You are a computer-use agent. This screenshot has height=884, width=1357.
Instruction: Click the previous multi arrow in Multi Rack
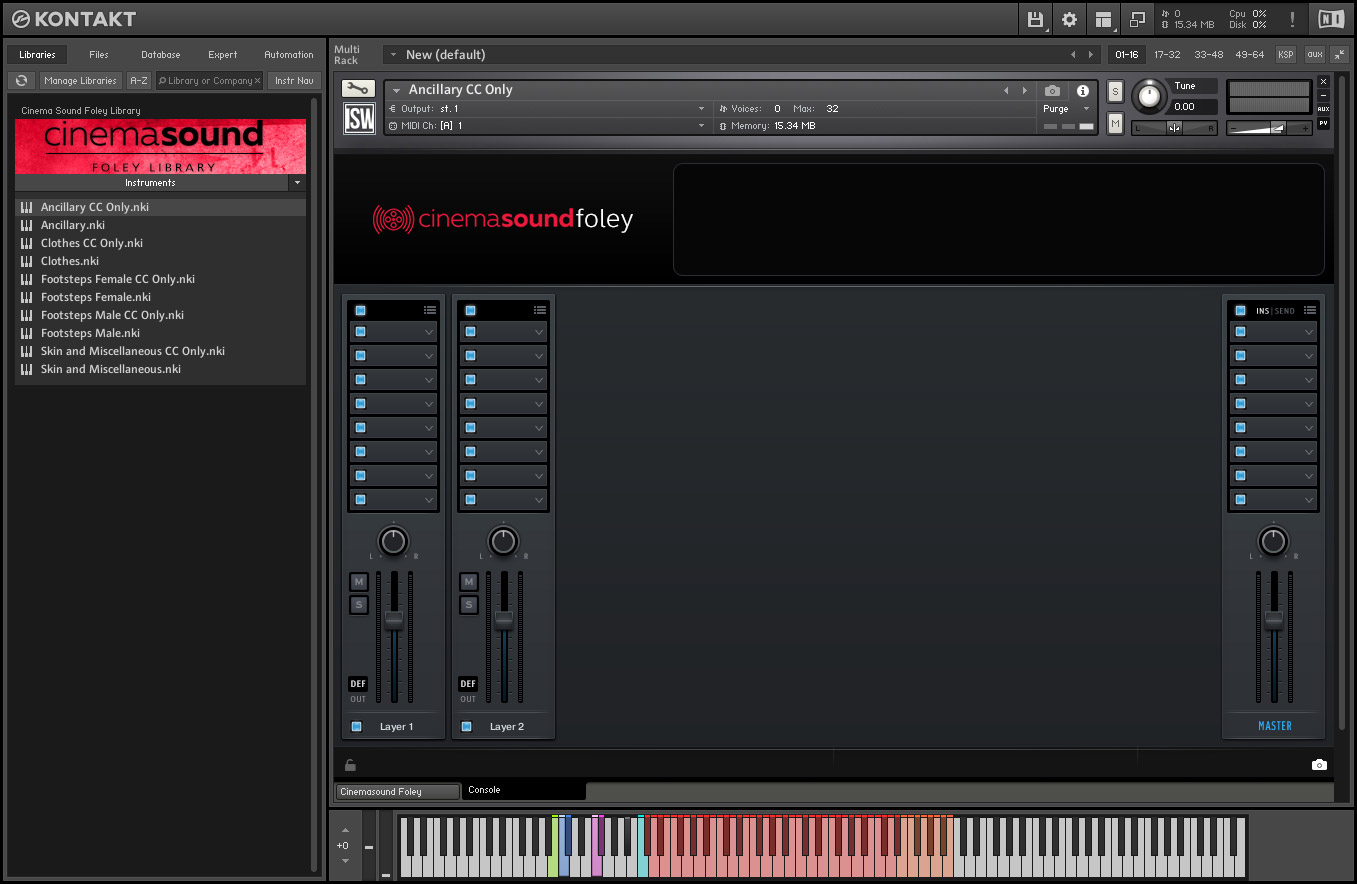[x=1073, y=55]
